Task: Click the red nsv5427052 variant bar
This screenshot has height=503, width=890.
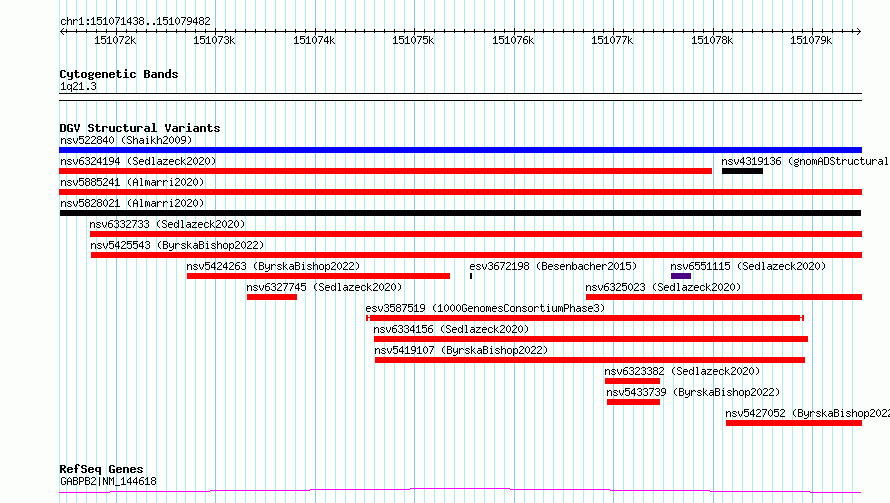Action: pyautogui.click(x=794, y=423)
